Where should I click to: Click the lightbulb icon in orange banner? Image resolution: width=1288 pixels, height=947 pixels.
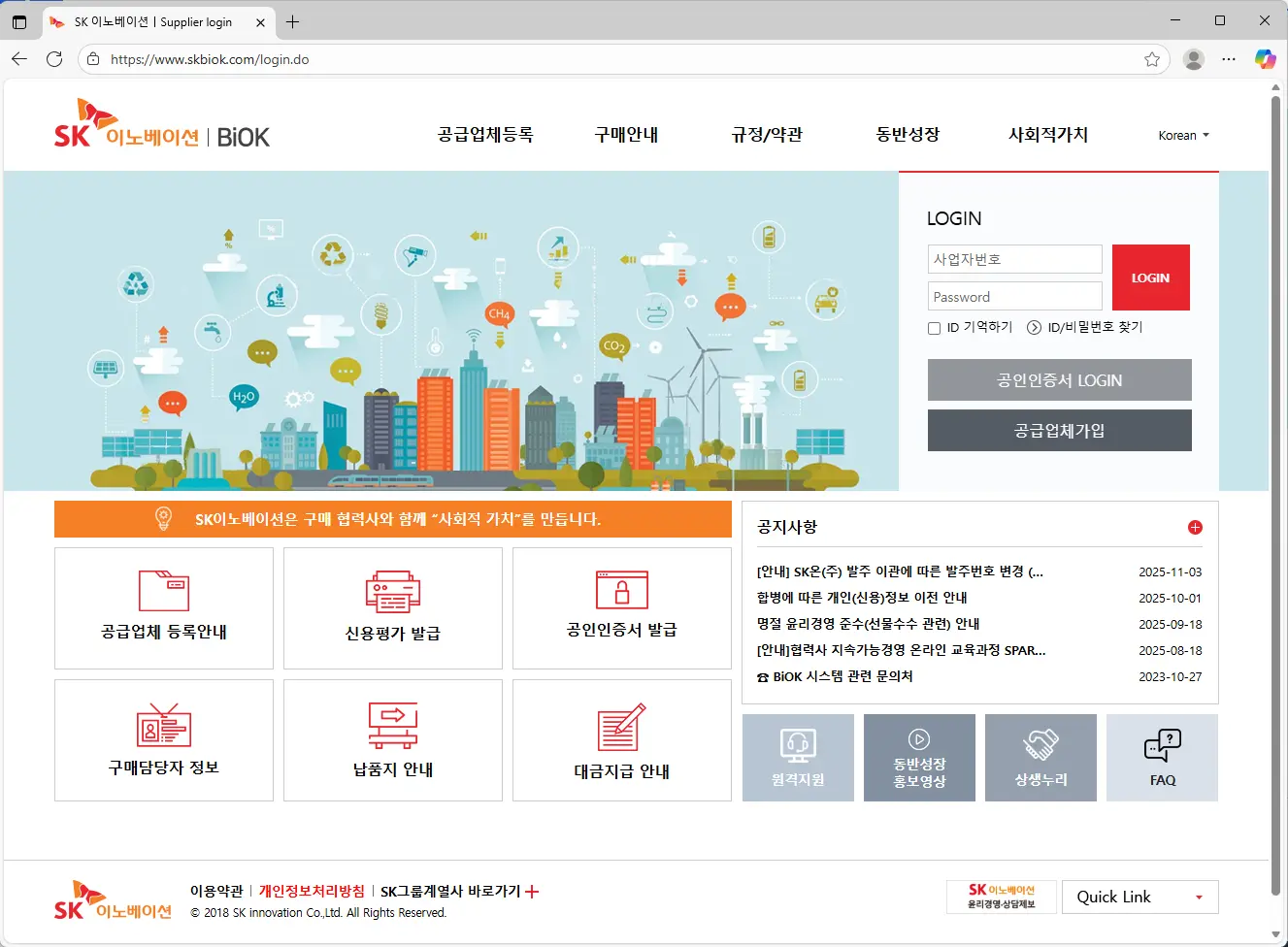pos(163,519)
